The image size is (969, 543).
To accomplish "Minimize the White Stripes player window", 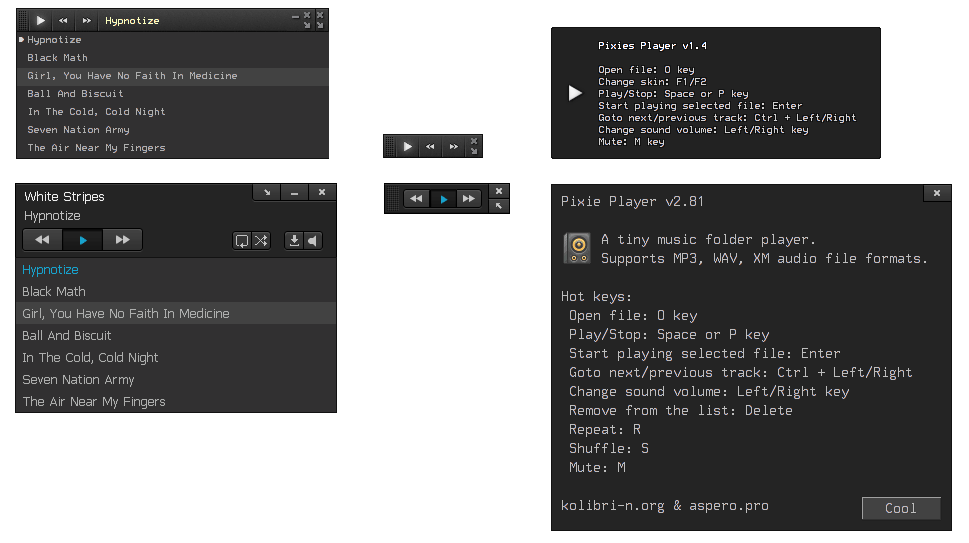I will (x=294, y=192).
